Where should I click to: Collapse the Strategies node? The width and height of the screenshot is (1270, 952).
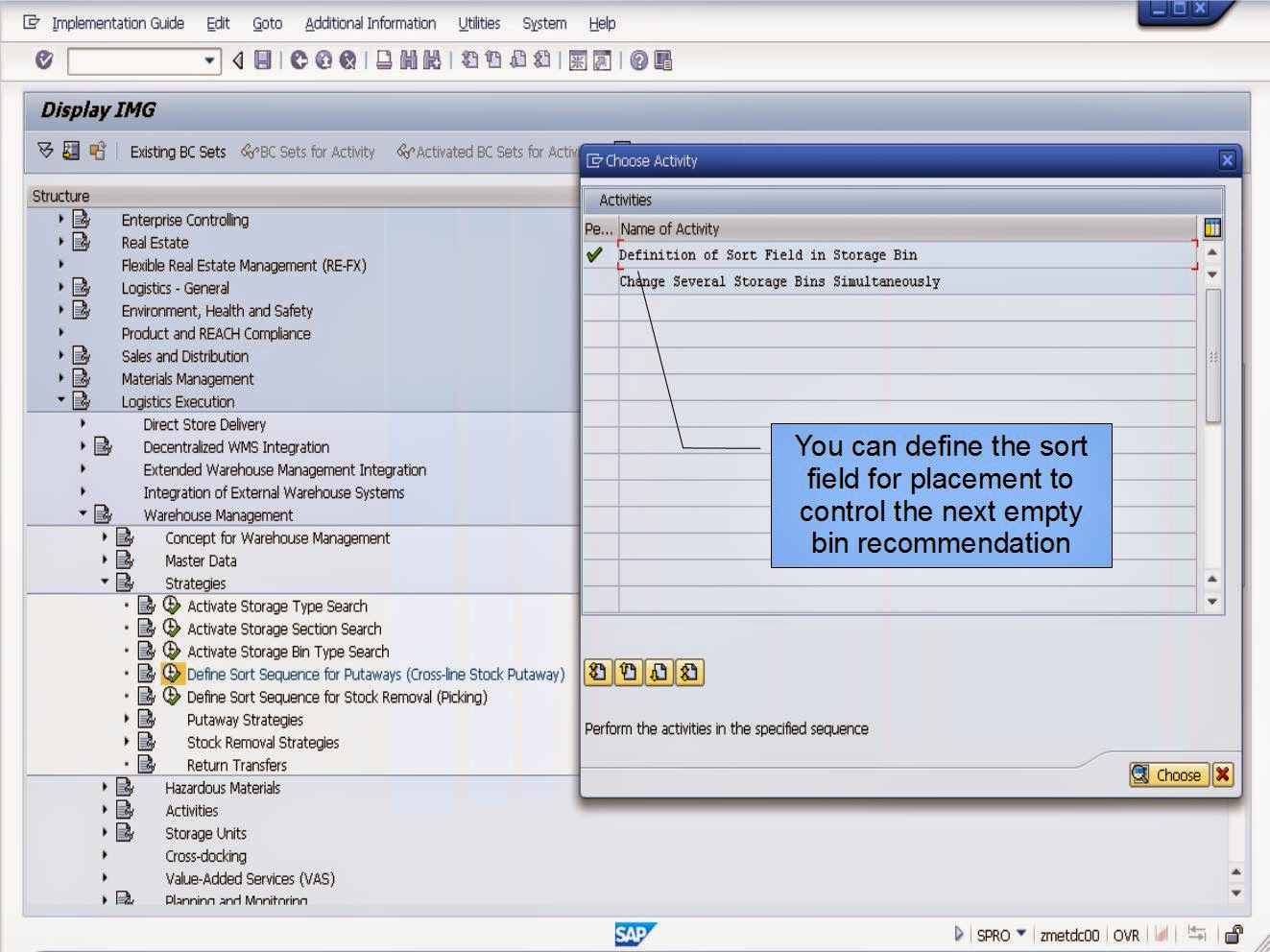[105, 583]
